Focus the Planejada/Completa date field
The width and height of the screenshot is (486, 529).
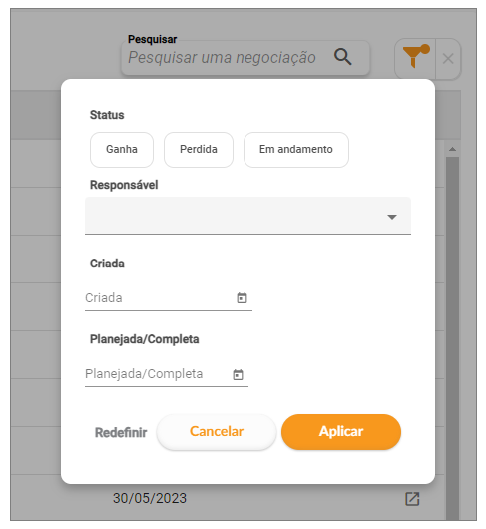coord(166,374)
